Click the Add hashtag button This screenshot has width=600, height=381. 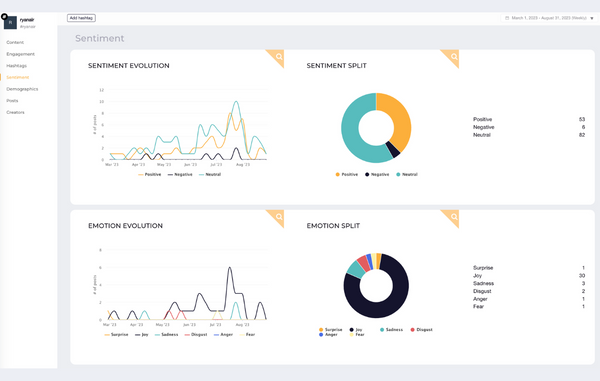click(x=81, y=18)
